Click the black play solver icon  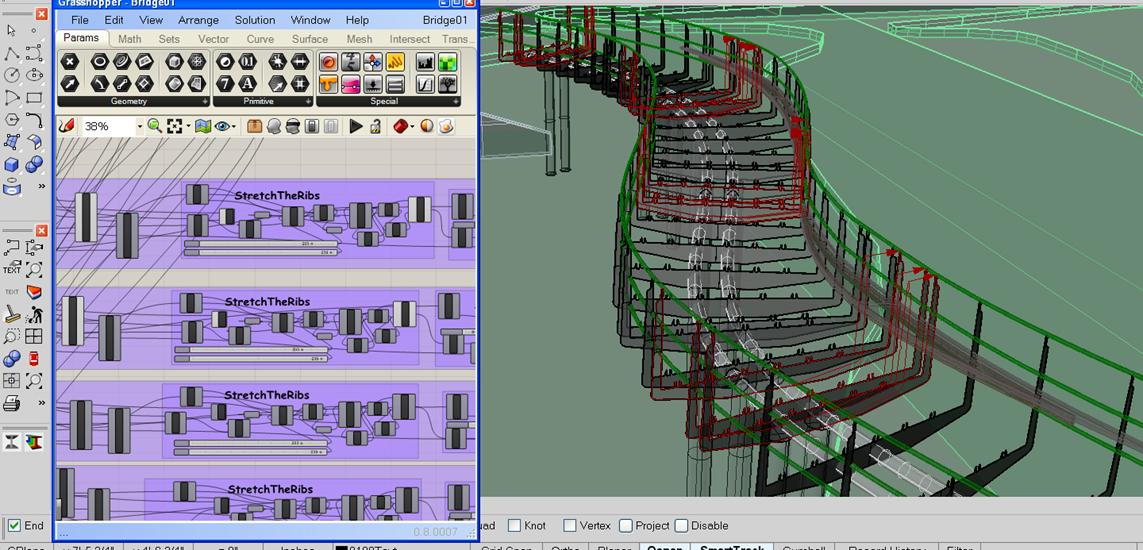356,126
